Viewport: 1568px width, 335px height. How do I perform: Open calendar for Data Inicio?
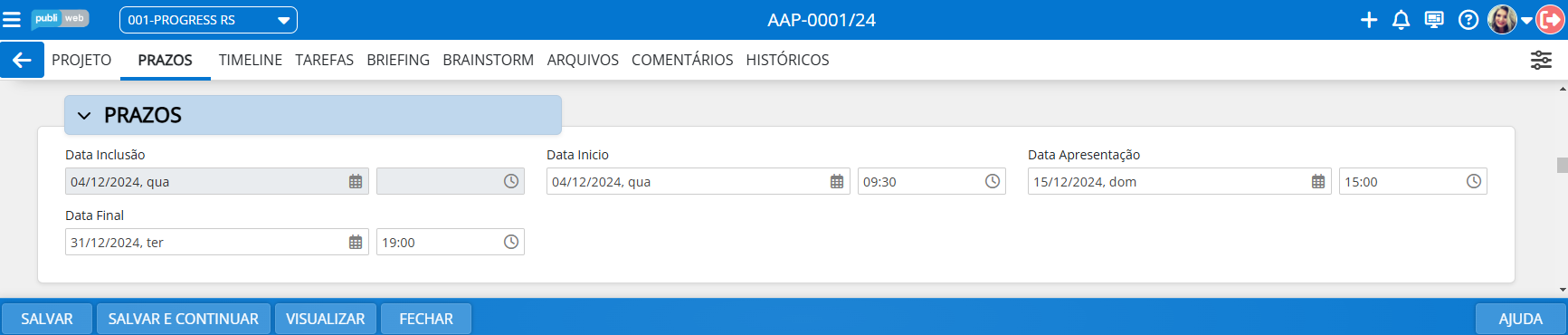click(837, 181)
